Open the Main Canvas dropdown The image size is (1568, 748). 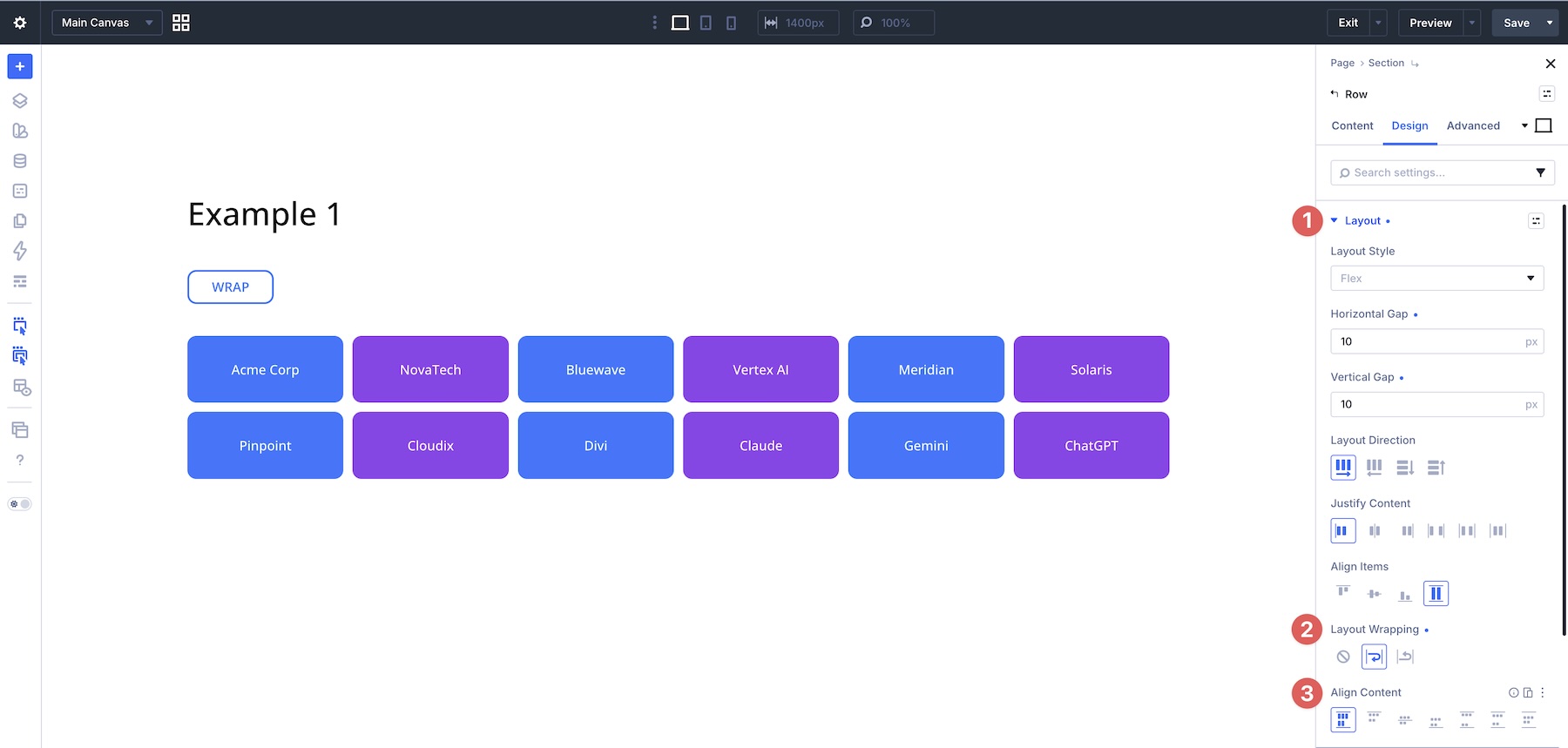click(x=107, y=23)
